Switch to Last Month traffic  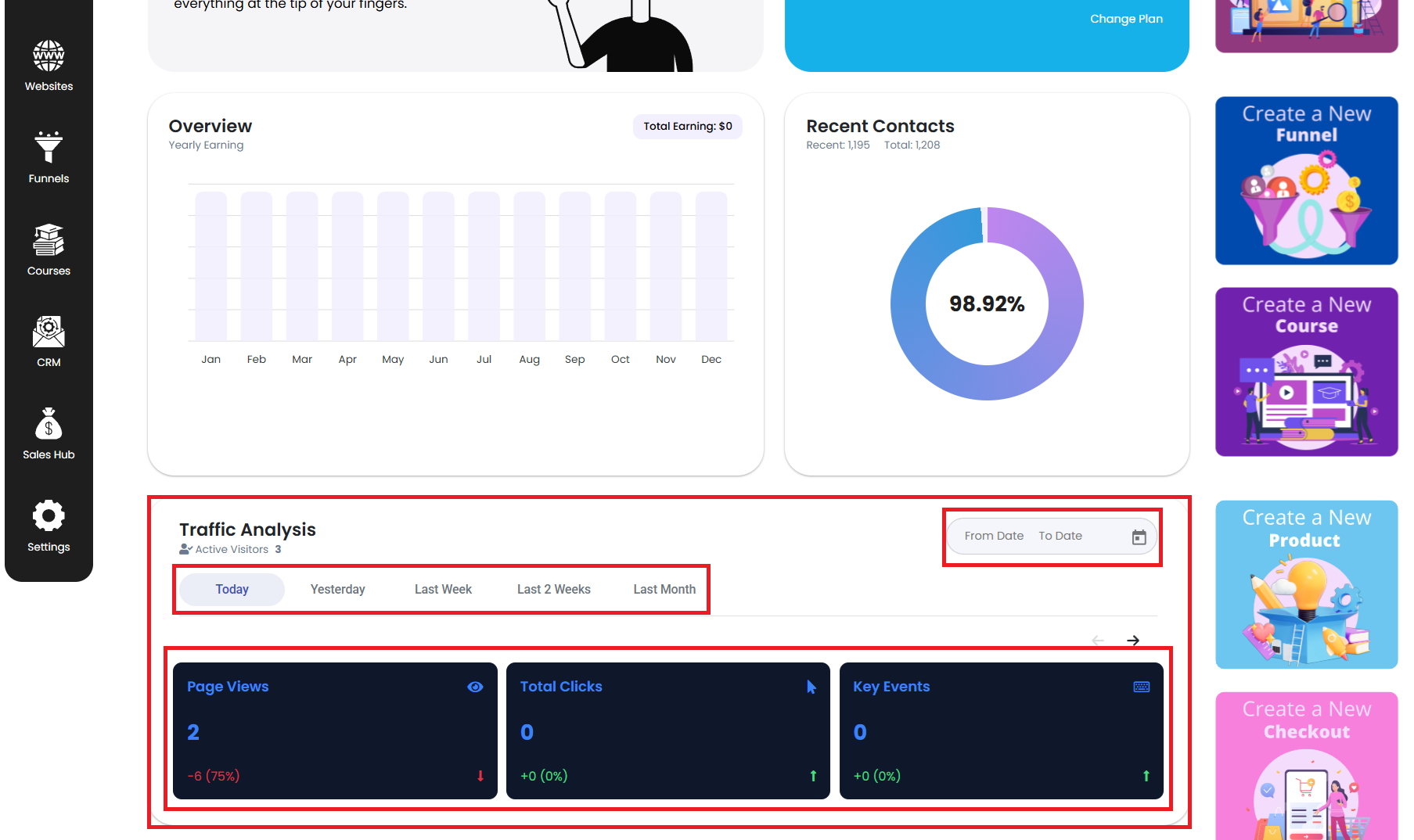[664, 590]
